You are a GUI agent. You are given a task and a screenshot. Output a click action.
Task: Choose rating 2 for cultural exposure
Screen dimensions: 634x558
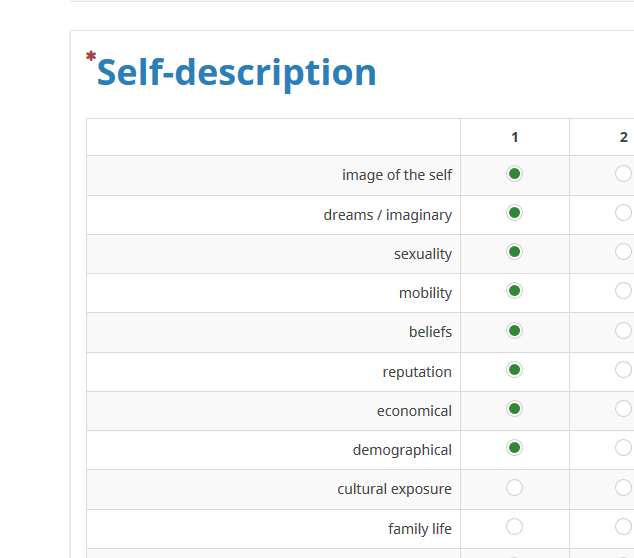623,488
